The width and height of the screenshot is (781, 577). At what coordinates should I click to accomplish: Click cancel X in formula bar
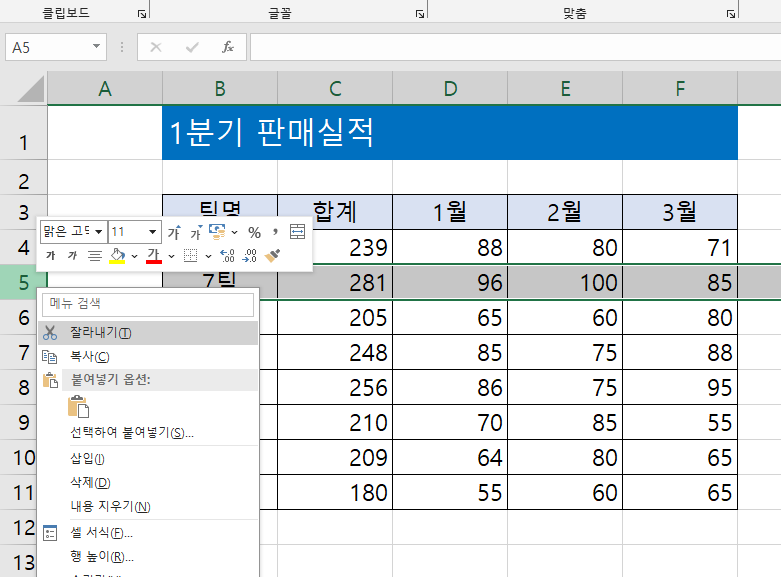[x=156, y=47]
